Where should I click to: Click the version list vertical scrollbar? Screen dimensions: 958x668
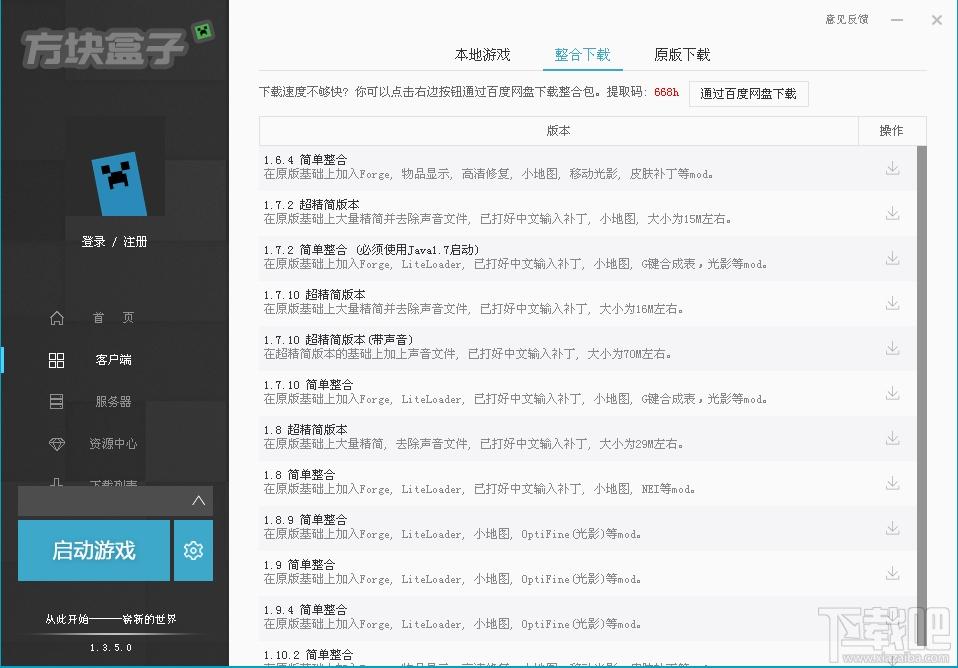click(921, 396)
